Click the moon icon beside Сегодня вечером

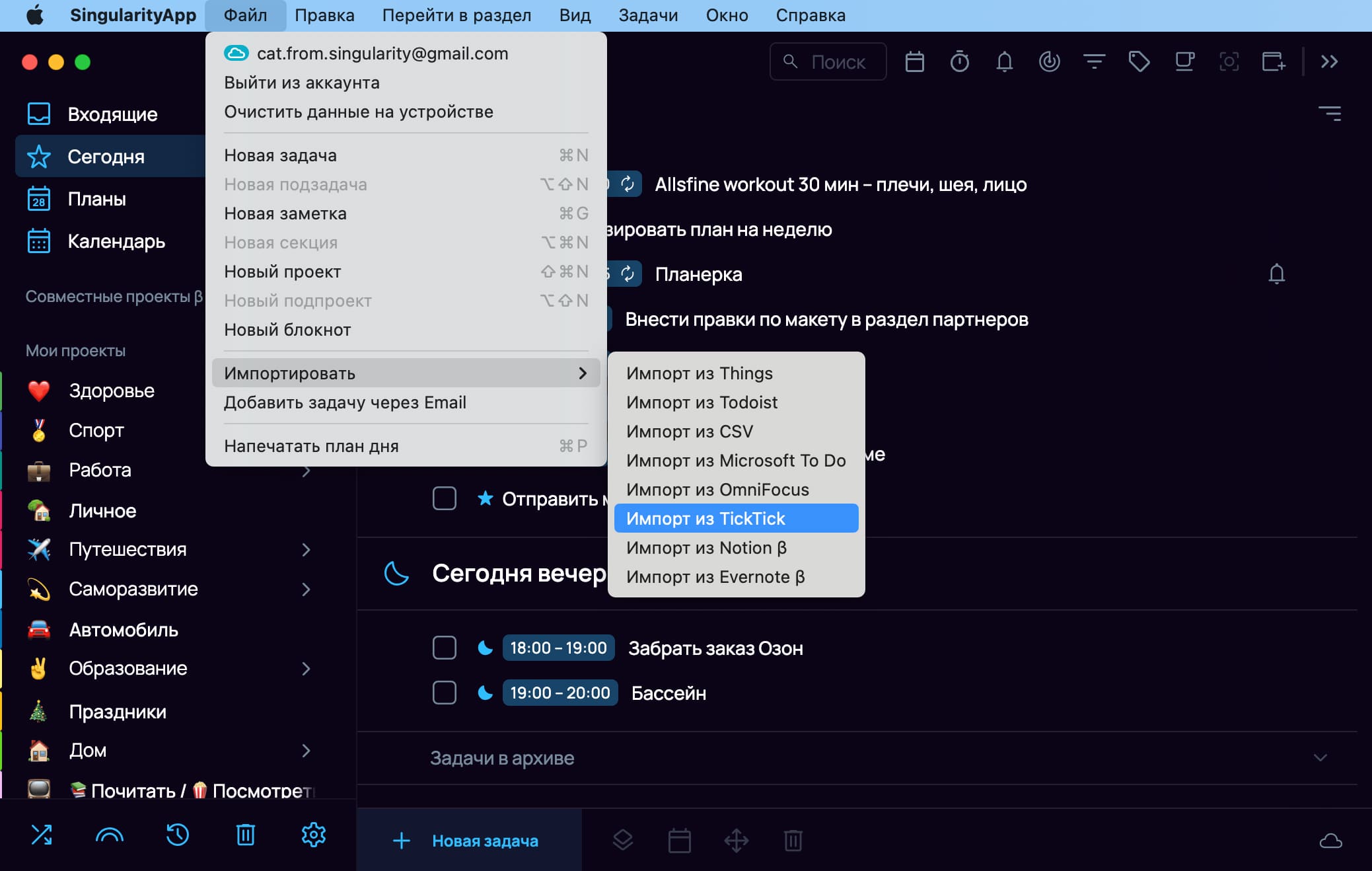(396, 573)
